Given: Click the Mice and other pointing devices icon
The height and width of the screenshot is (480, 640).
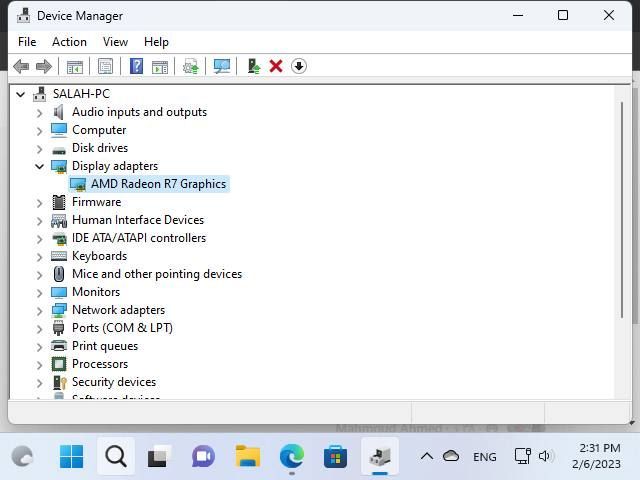Looking at the screenshot, I should tap(59, 274).
